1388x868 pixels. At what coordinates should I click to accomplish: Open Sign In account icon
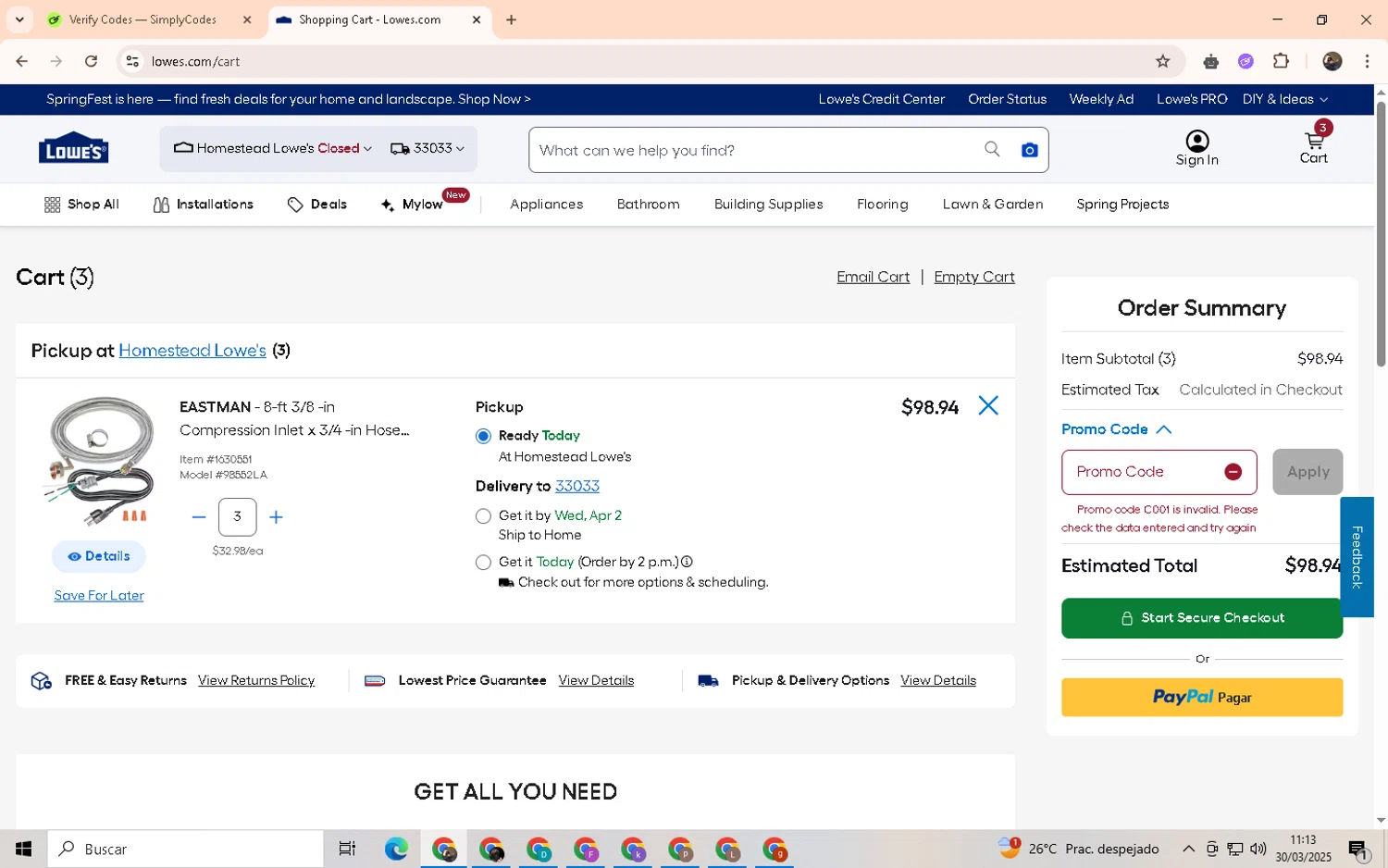click(x=1197, y=148)
